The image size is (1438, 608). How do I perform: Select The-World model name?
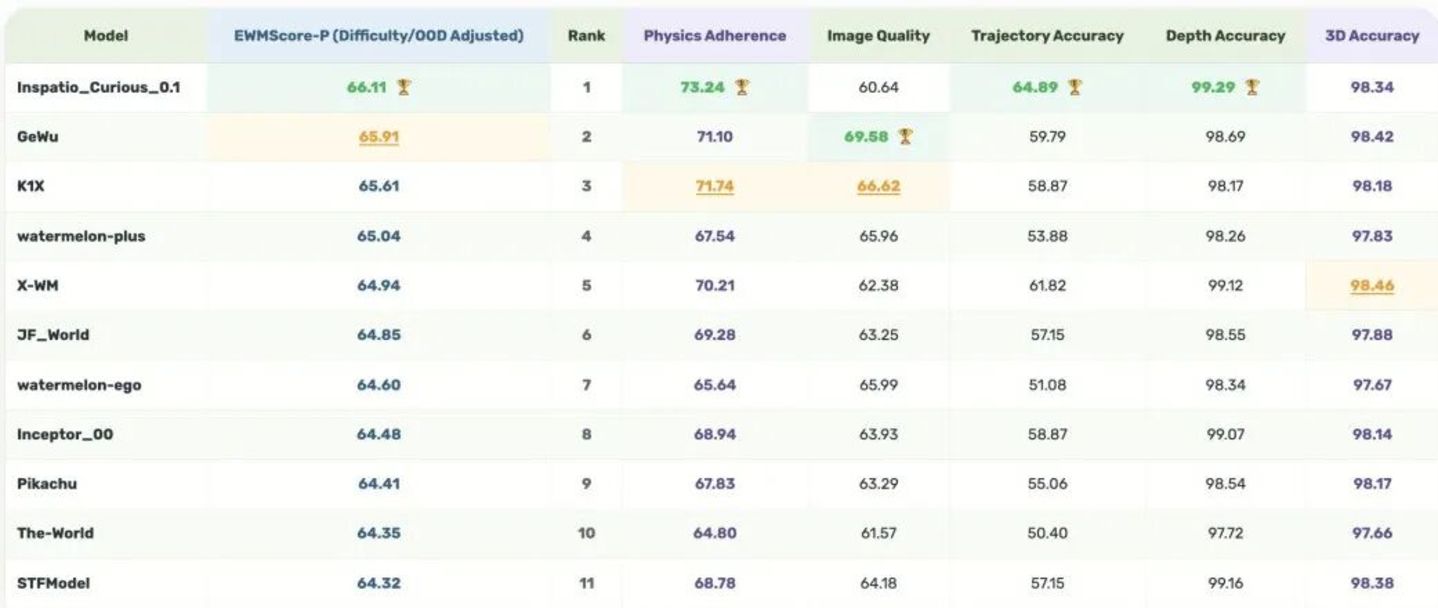coord(55,534)
